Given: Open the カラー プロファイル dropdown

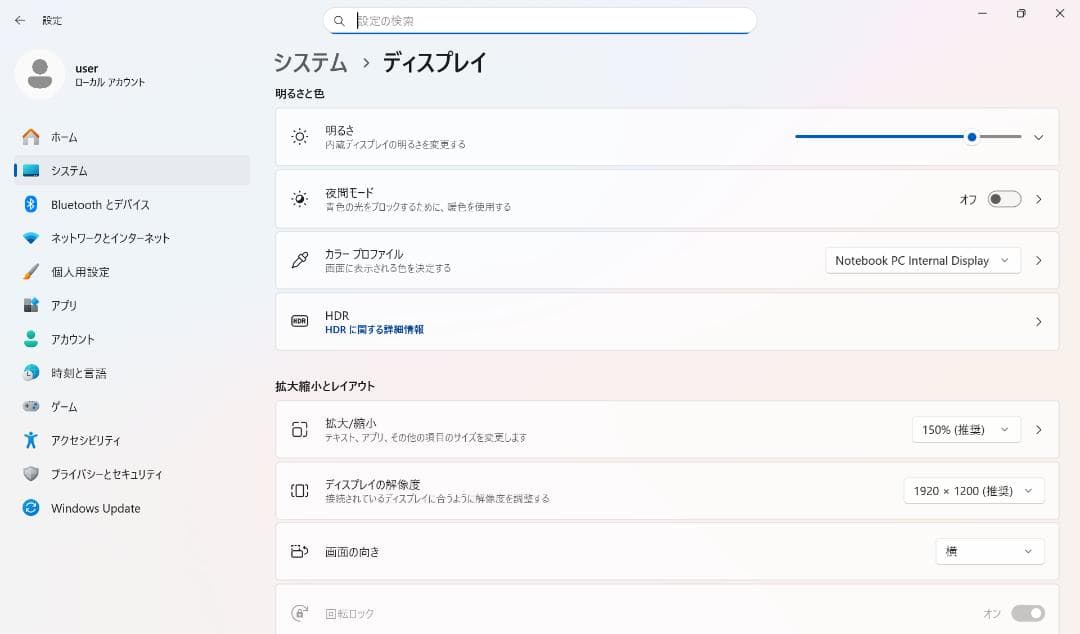Looking at the screenshot, I should (x=921, y=260).
